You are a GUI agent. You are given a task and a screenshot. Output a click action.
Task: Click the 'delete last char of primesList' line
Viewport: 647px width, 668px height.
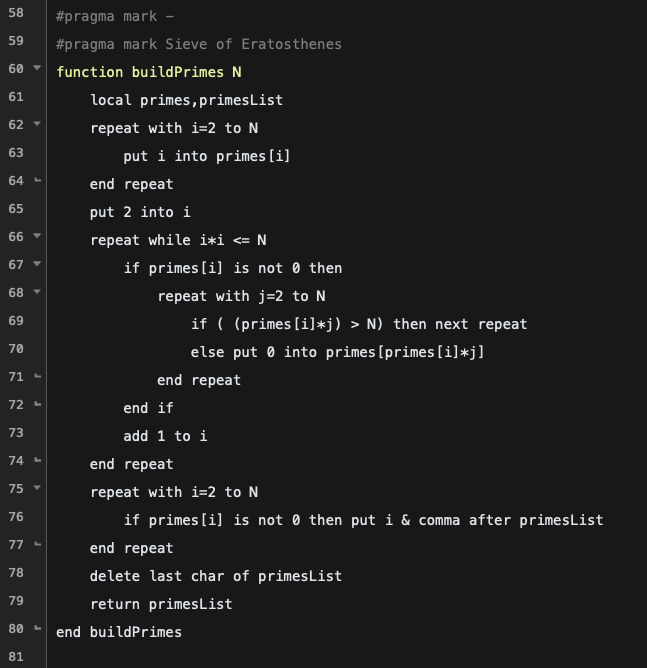coord(215,576)
